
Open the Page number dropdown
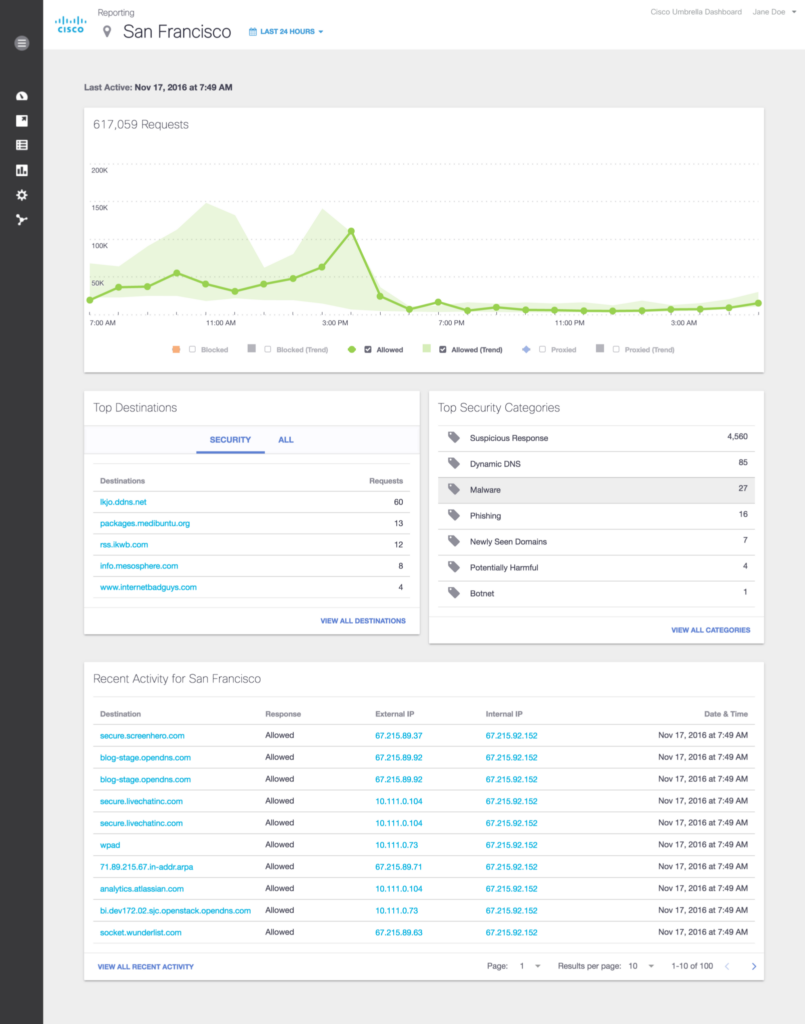point(529,966)
